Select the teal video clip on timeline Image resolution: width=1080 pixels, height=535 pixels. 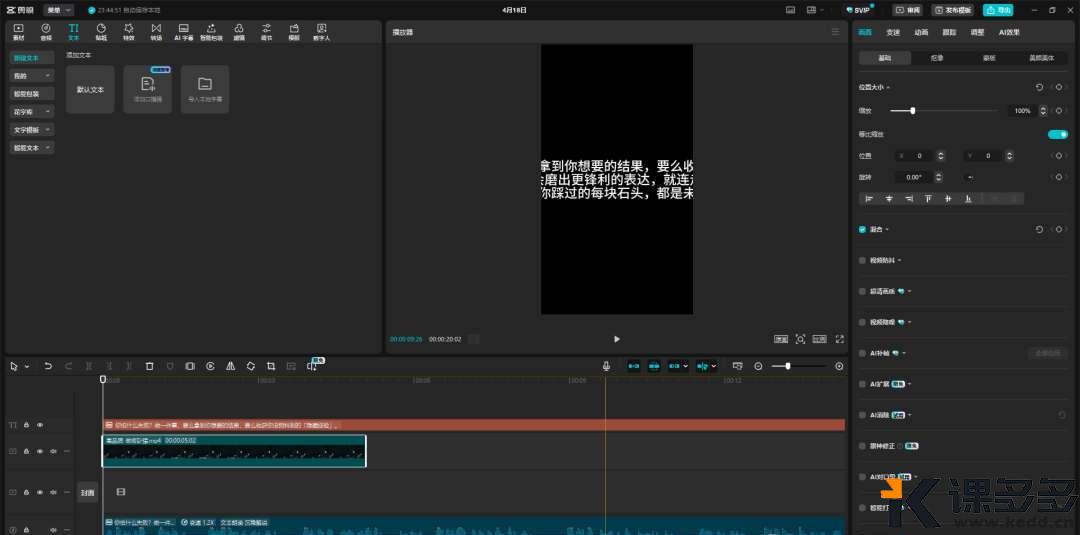click(234, 451)
